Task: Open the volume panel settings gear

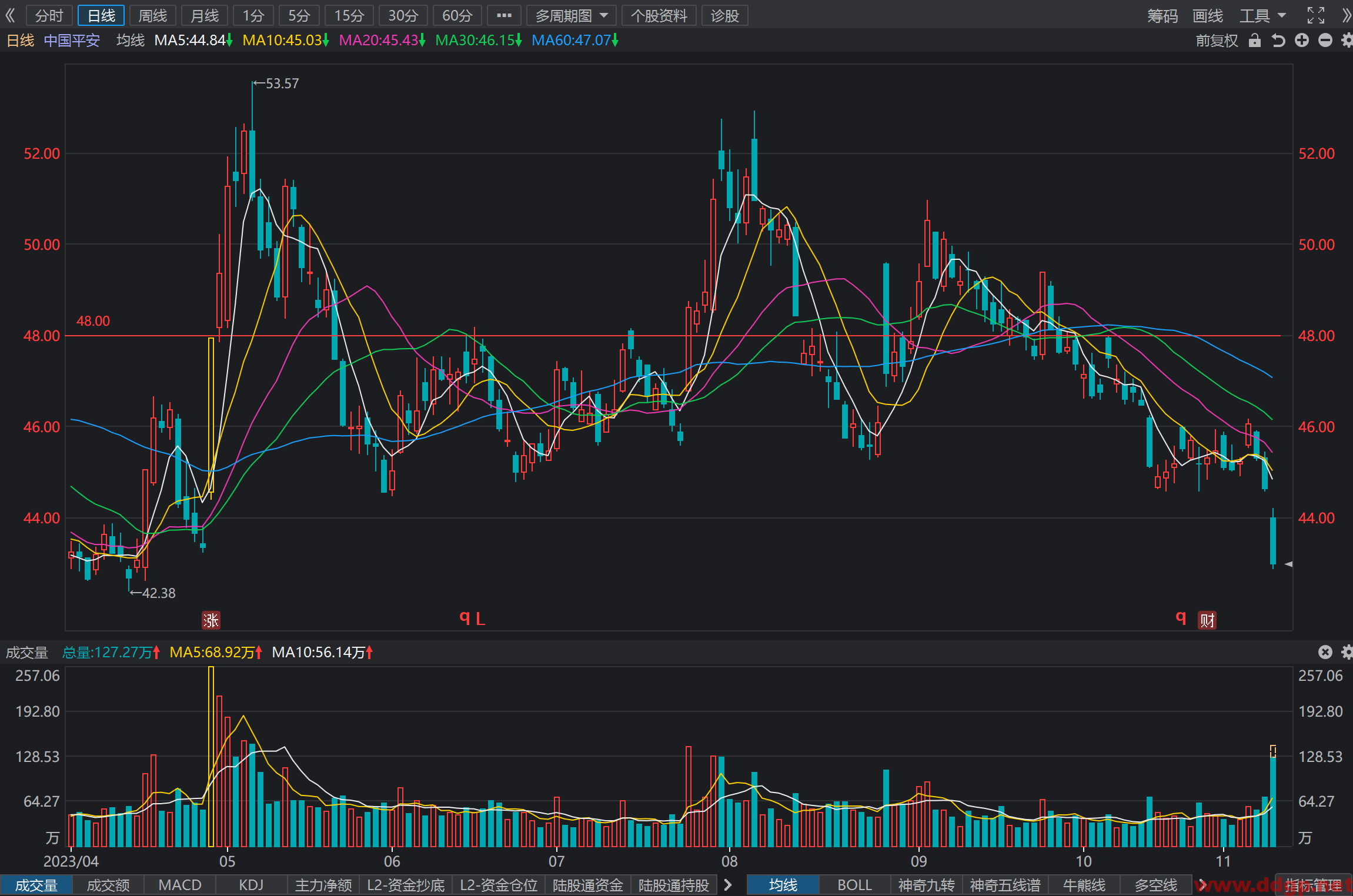Action: [1347, 652]
